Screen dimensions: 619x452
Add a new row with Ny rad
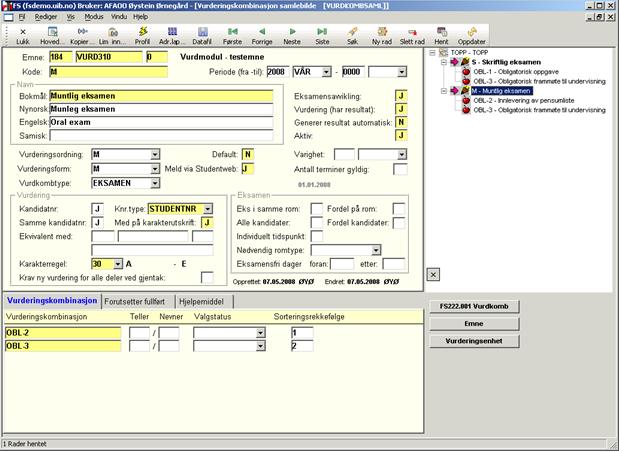coord(382,36)
